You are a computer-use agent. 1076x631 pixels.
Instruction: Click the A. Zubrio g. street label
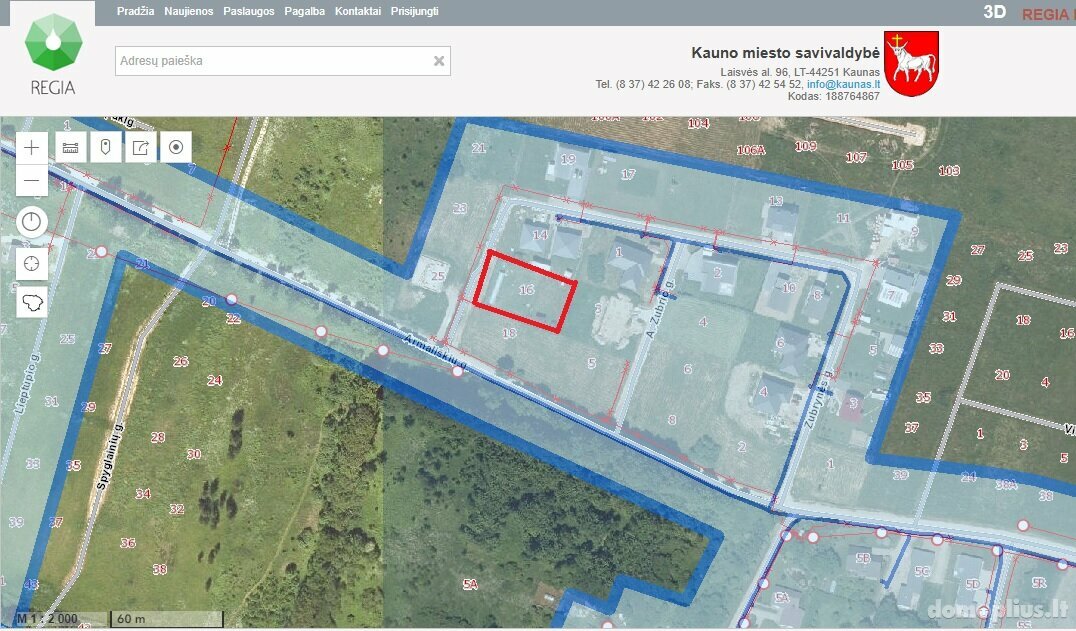[660, 309]
